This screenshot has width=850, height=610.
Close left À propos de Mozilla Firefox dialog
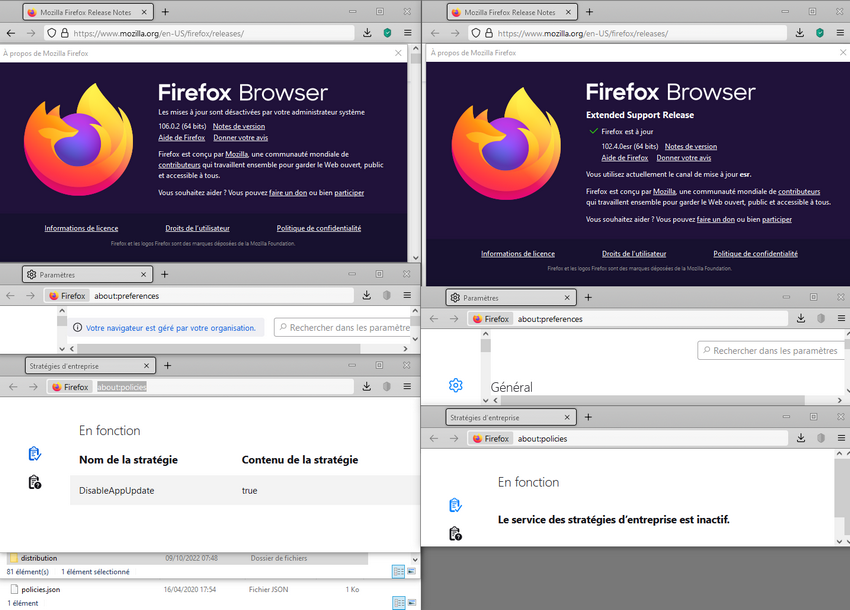(398, 53)
